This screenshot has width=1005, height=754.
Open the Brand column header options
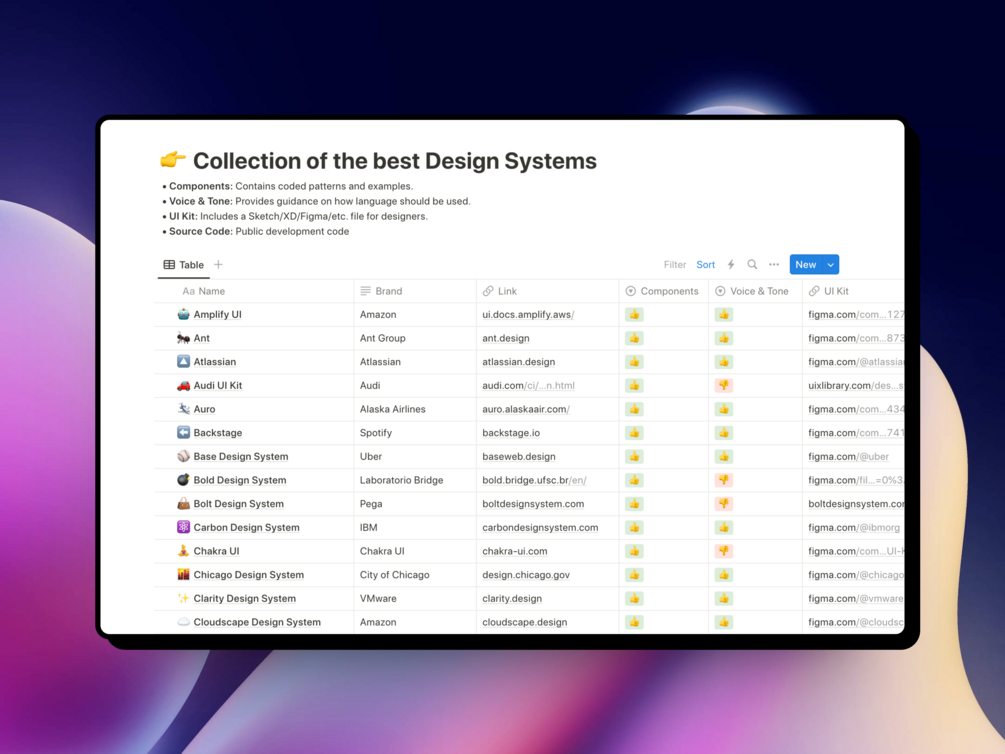[x=381, y=291]
